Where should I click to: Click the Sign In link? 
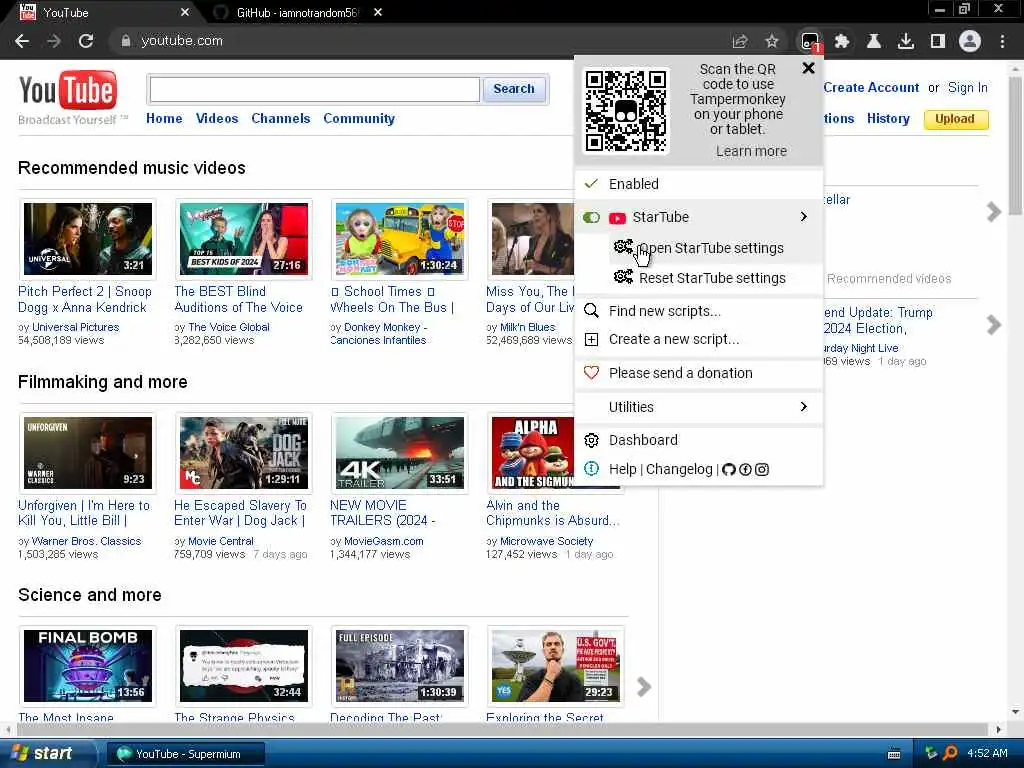(968, 88)
